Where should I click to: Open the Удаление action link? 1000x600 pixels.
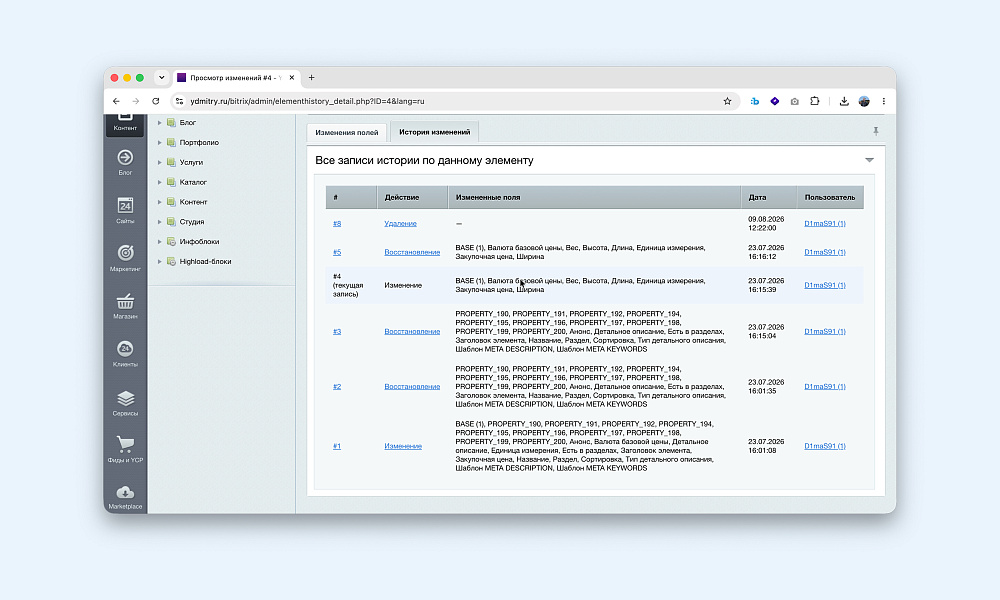click(x=400, y=223)
